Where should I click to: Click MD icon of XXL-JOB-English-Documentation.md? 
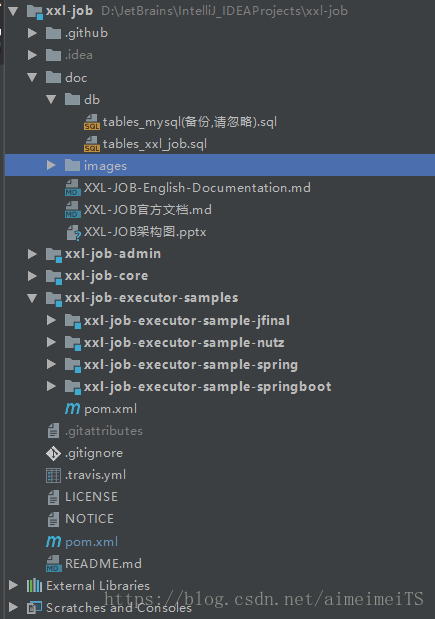tap(72, 188)
